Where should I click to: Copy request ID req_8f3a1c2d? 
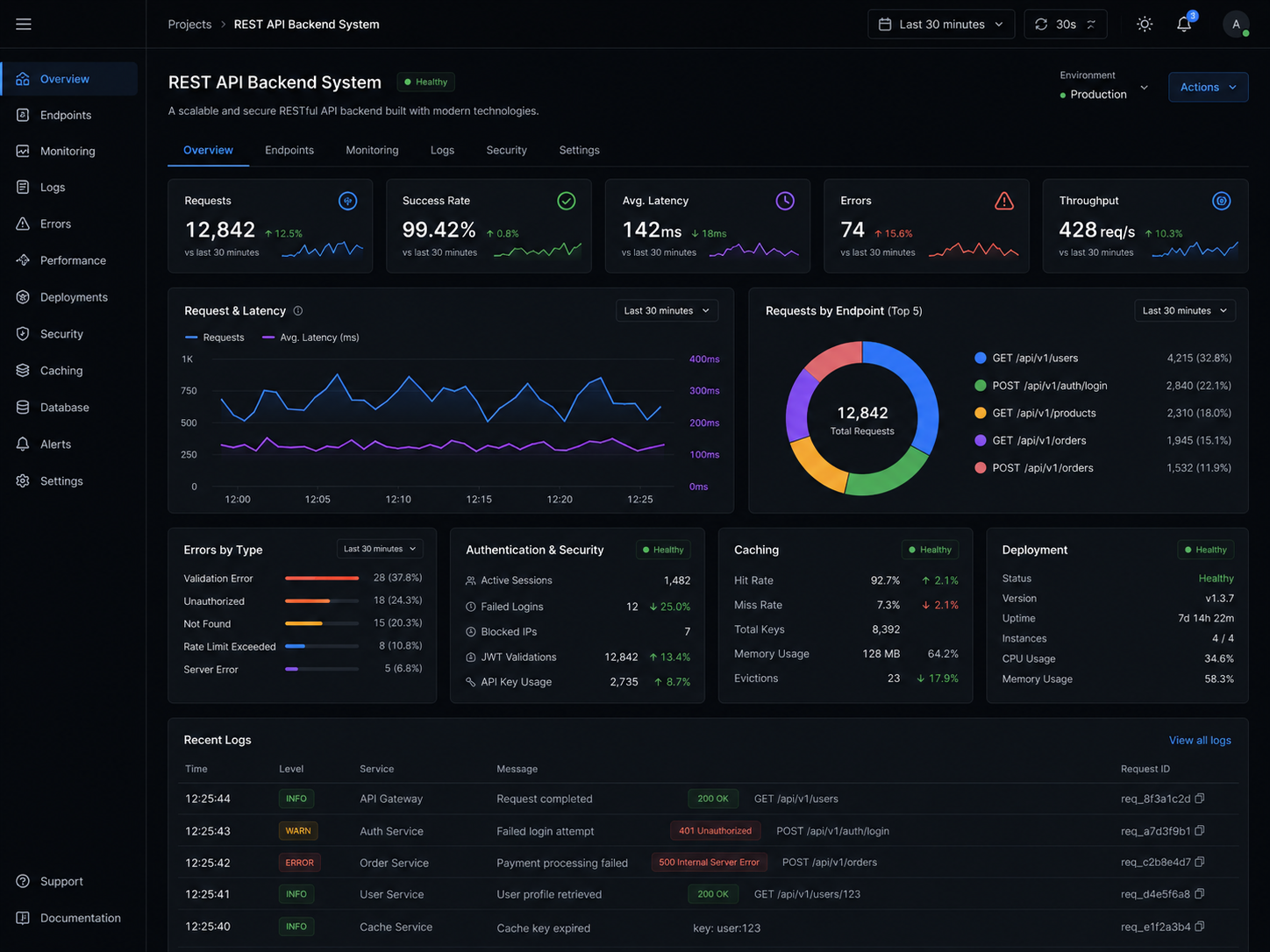(1200, 799)
